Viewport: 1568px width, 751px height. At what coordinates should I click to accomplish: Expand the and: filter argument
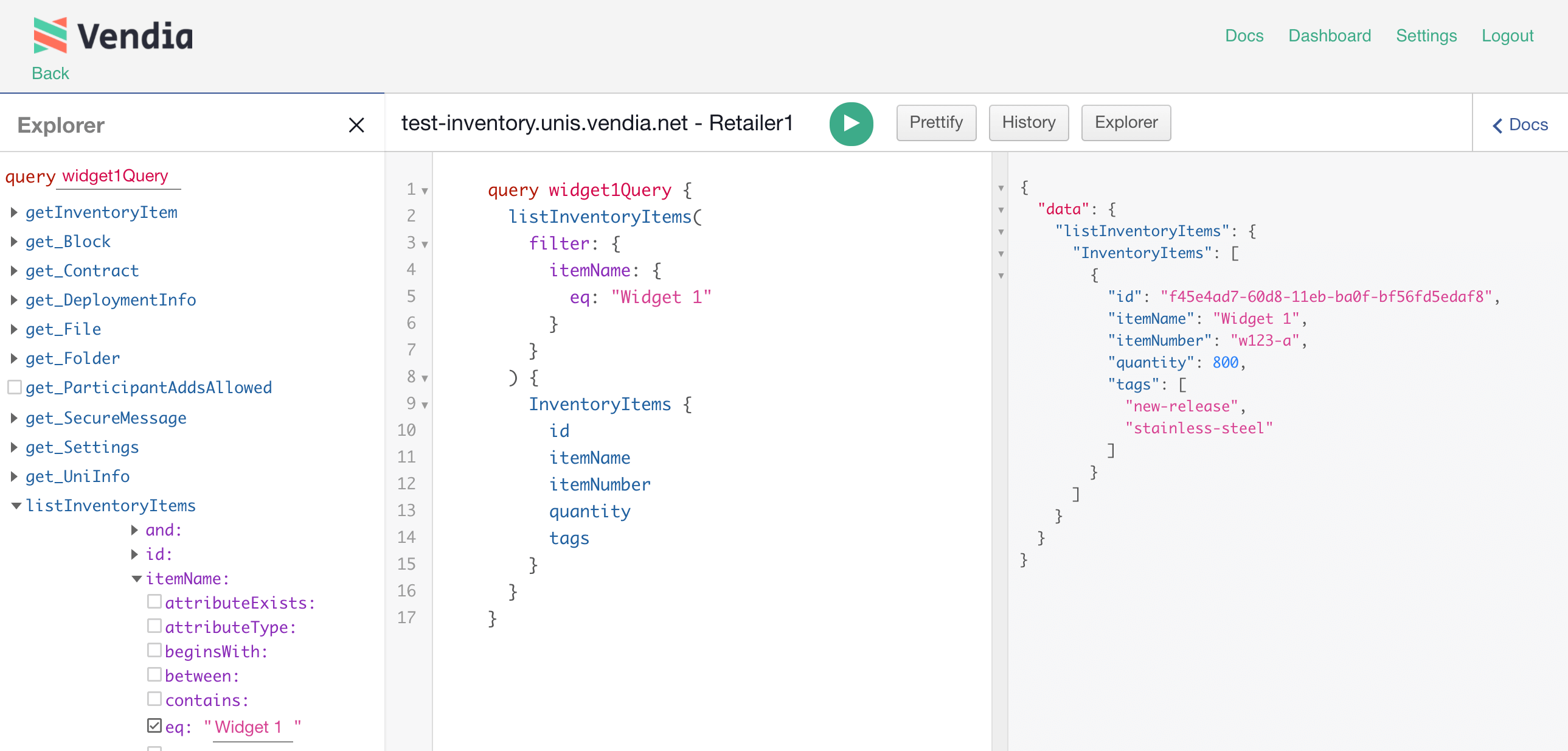pos(134,531)
